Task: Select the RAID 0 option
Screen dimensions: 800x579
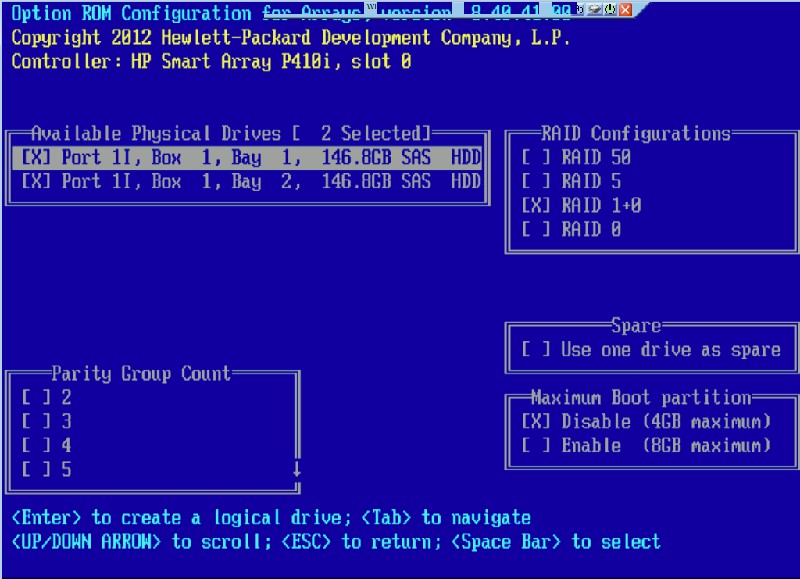Action: [536, 230]
